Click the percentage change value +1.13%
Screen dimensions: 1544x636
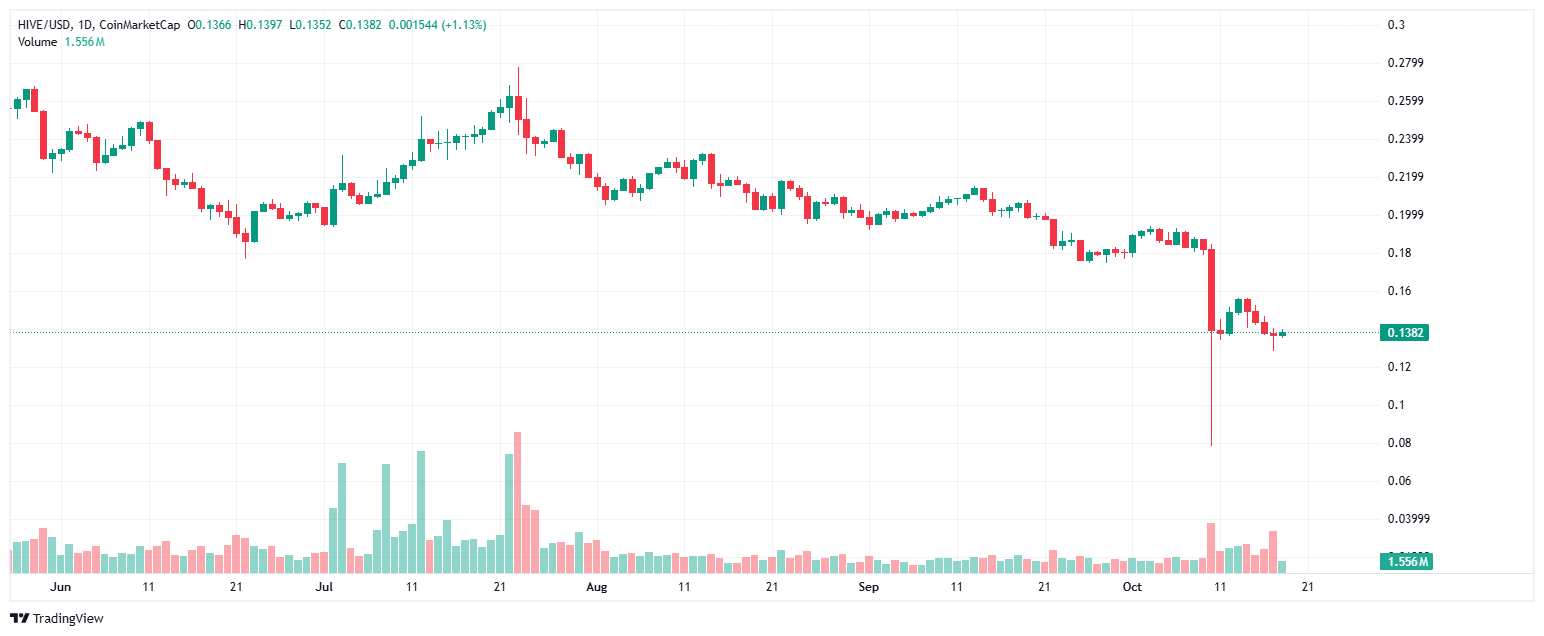[x=460, y=24]
